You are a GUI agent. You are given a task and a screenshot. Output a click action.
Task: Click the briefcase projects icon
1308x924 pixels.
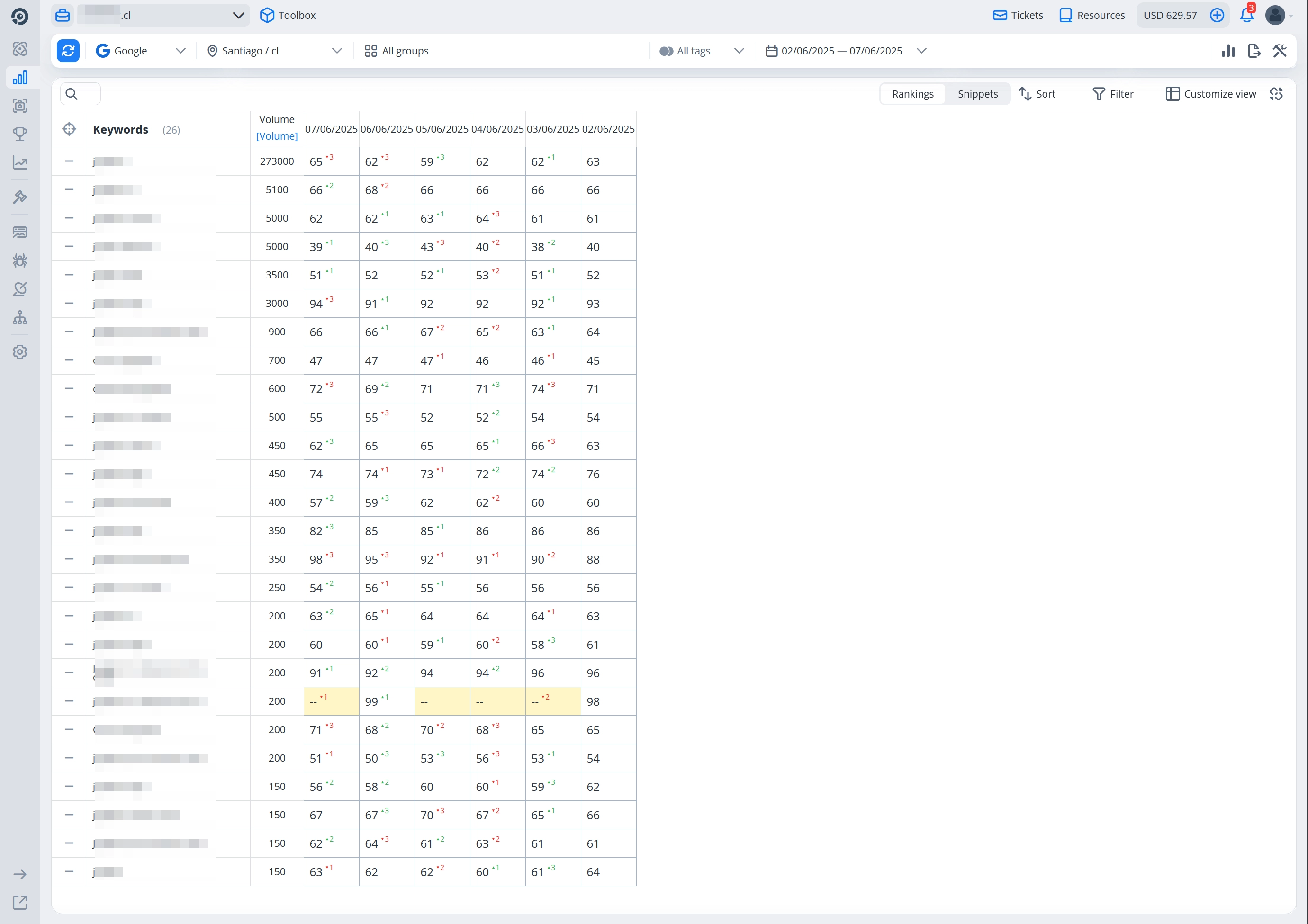pyautogui.click(x=63, y=15)
